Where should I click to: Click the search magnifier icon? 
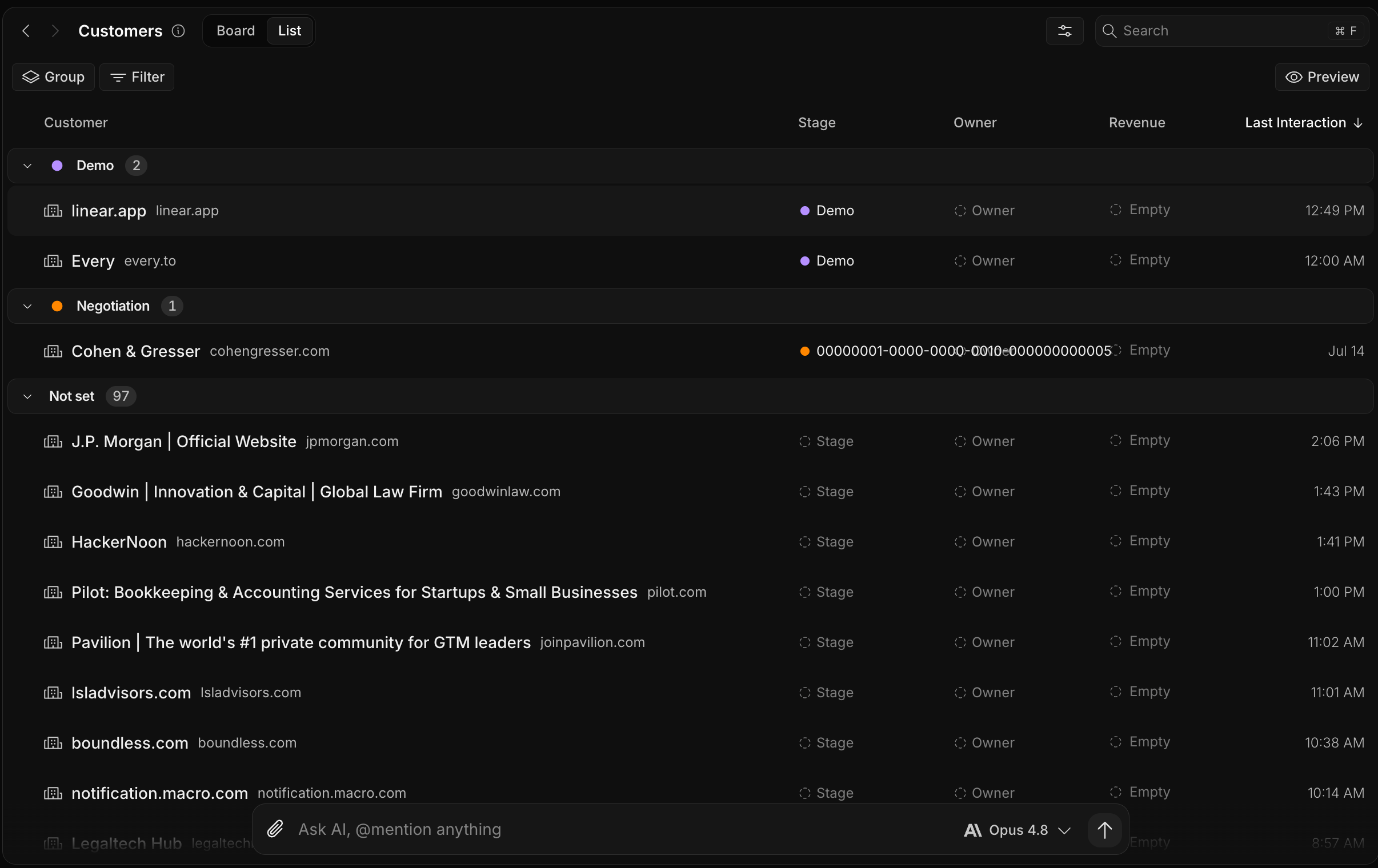(x=1109, y=31)
